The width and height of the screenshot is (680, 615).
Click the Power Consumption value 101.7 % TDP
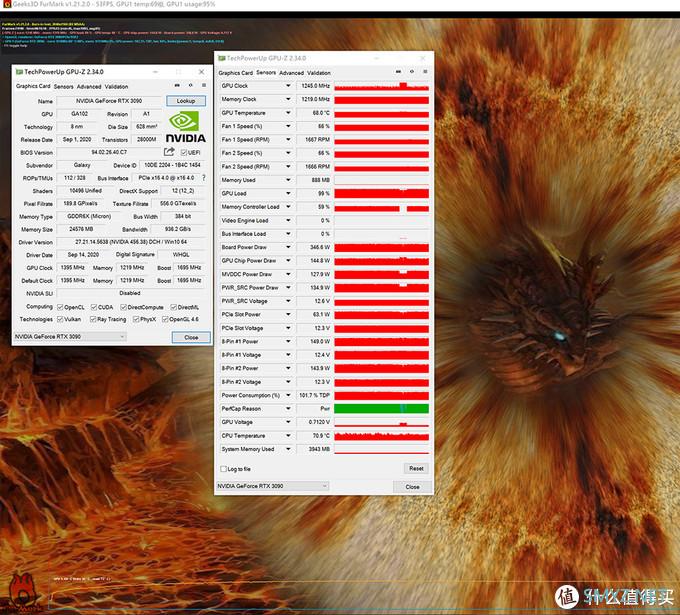314,395
